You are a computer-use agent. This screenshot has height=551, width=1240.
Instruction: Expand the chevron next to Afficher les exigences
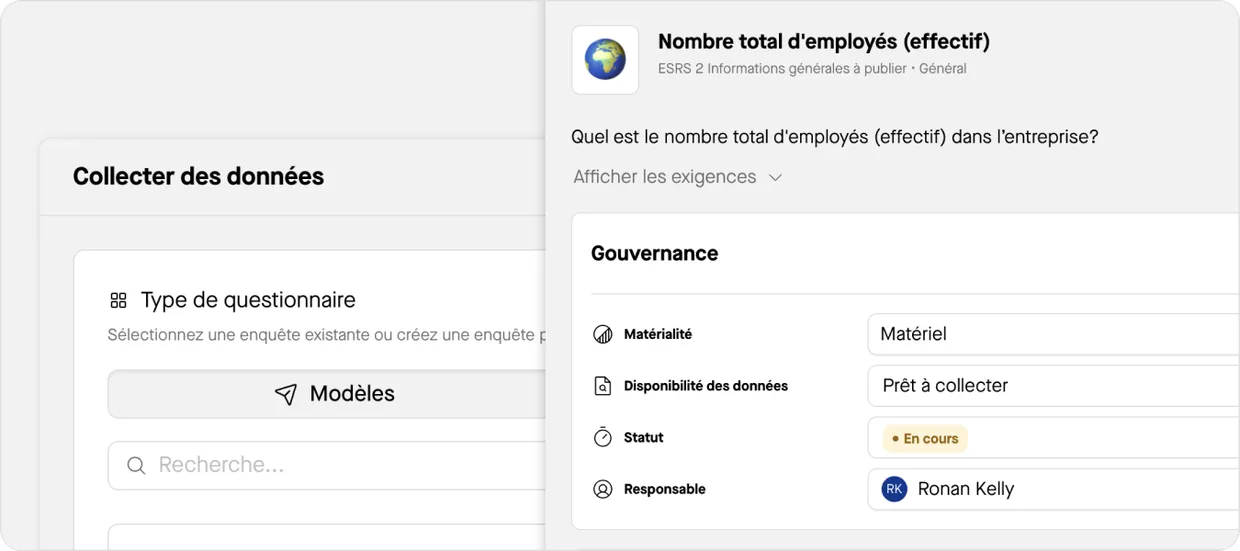coord(775,178)
